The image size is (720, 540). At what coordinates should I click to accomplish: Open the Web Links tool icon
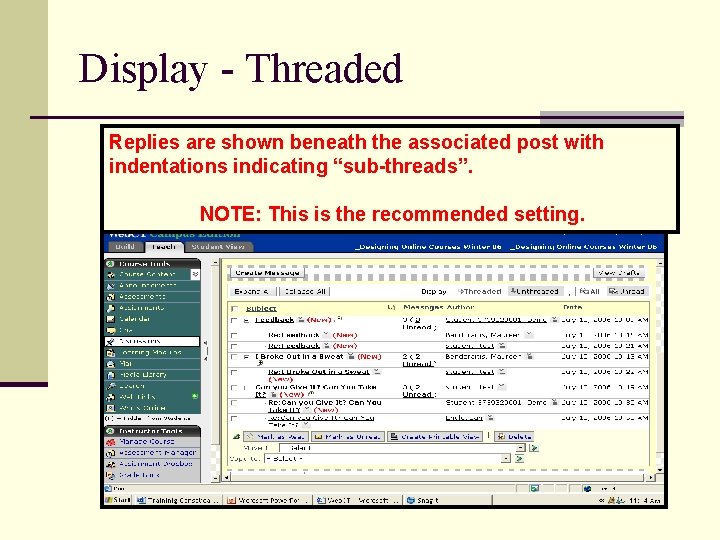pyautogui.click(x=111, y=397)
